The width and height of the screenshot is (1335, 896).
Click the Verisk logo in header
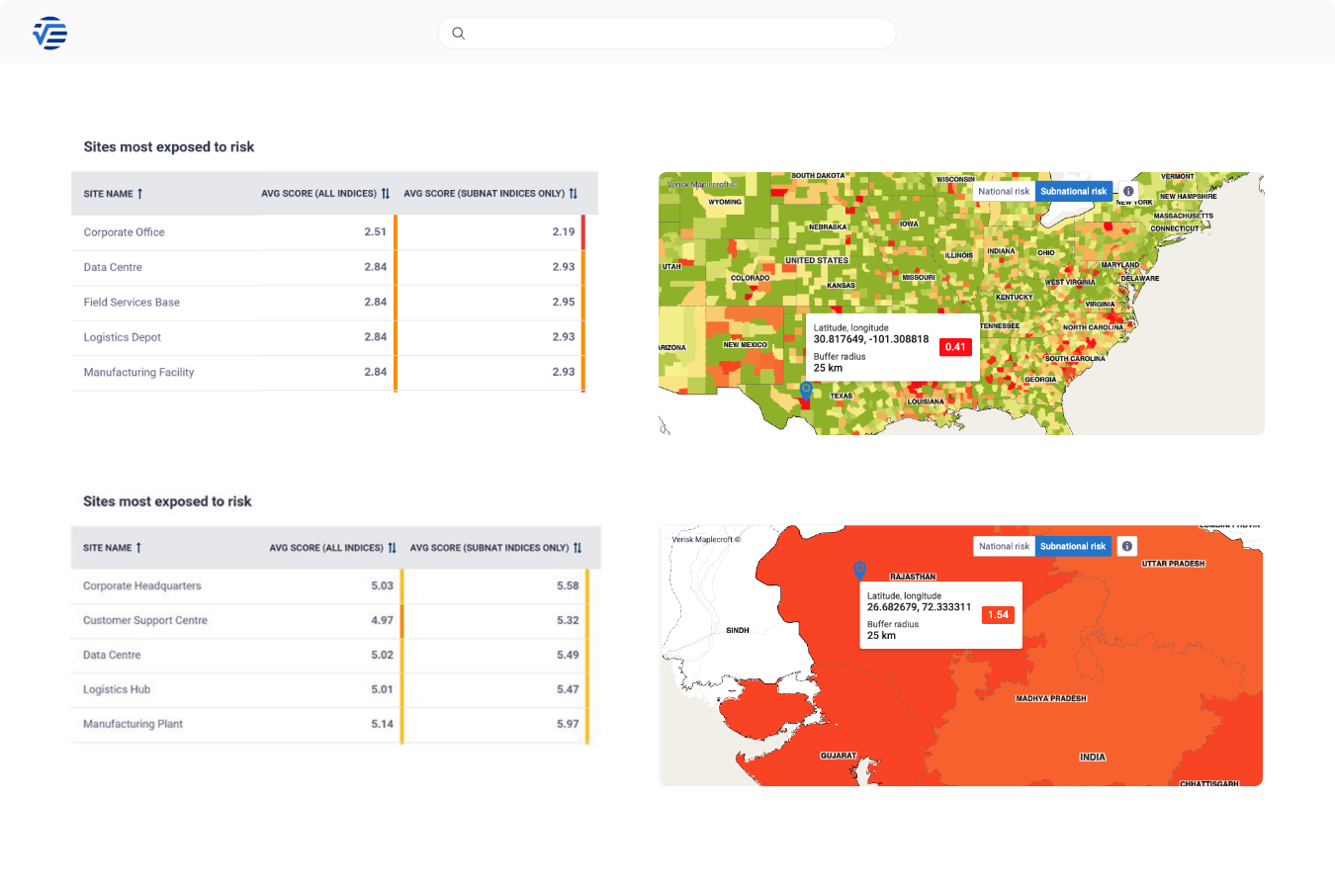(x=49, y=34)
